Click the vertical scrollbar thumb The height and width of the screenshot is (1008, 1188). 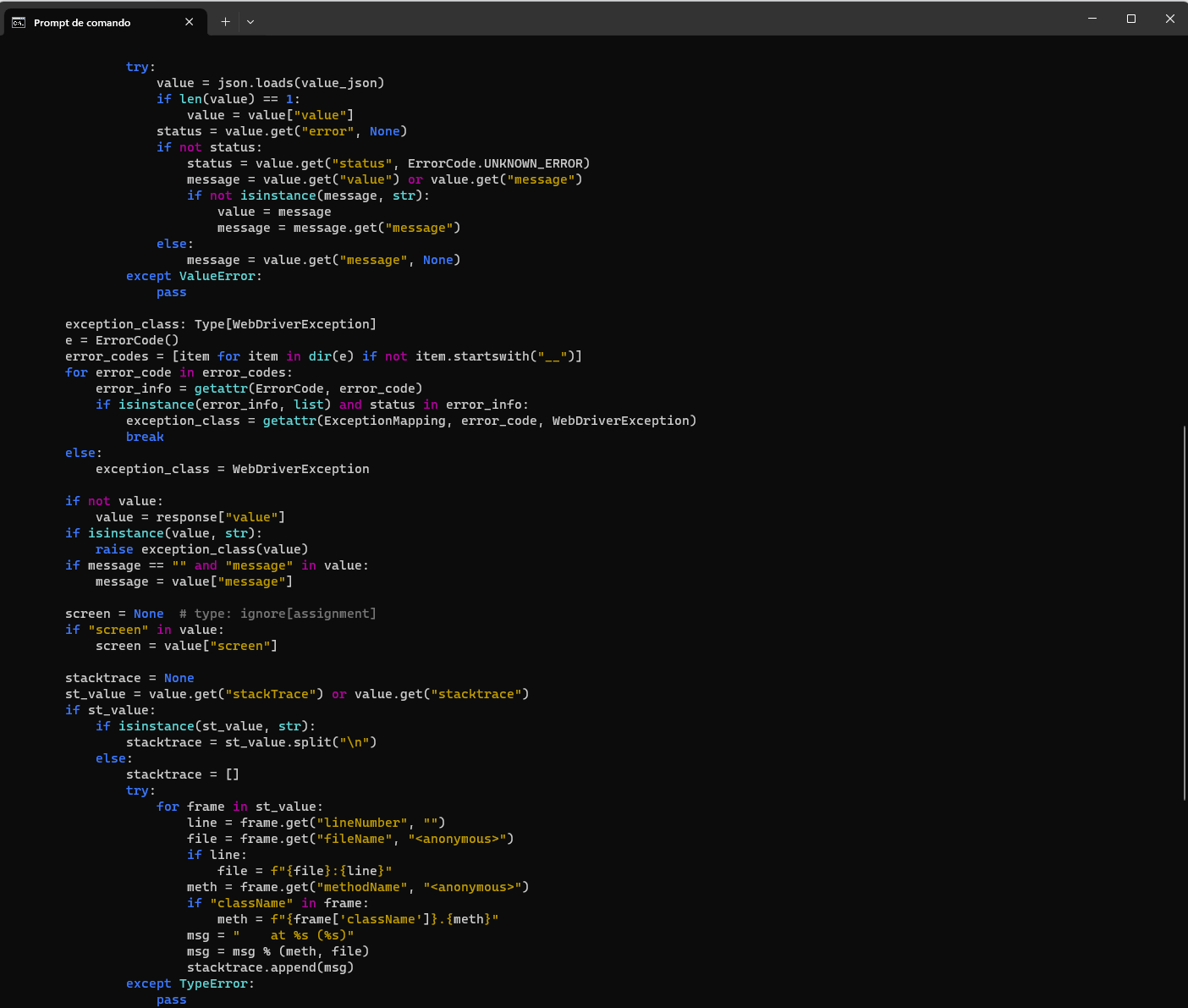(x=1184, y=612)
